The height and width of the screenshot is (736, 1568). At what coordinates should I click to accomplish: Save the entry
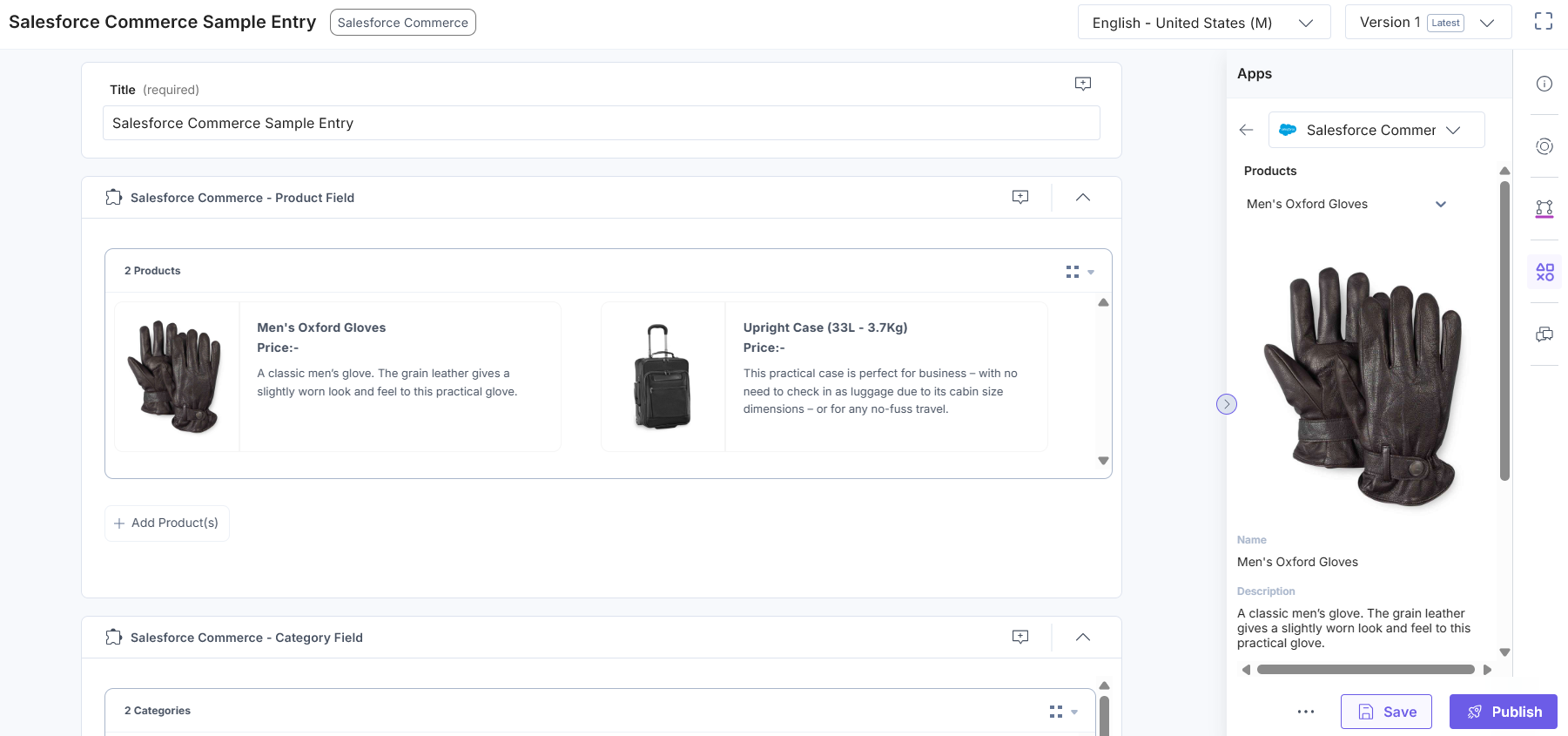coord(1386,712)
